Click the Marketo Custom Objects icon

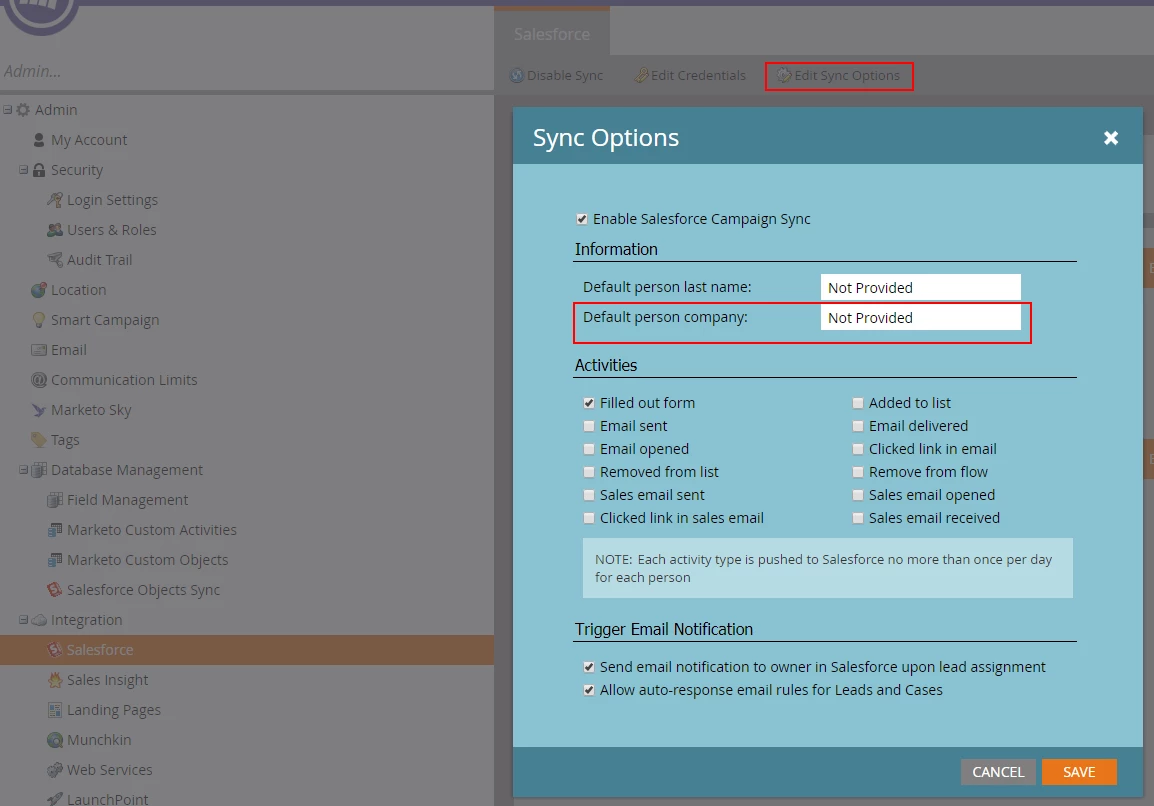coord(55,560)
